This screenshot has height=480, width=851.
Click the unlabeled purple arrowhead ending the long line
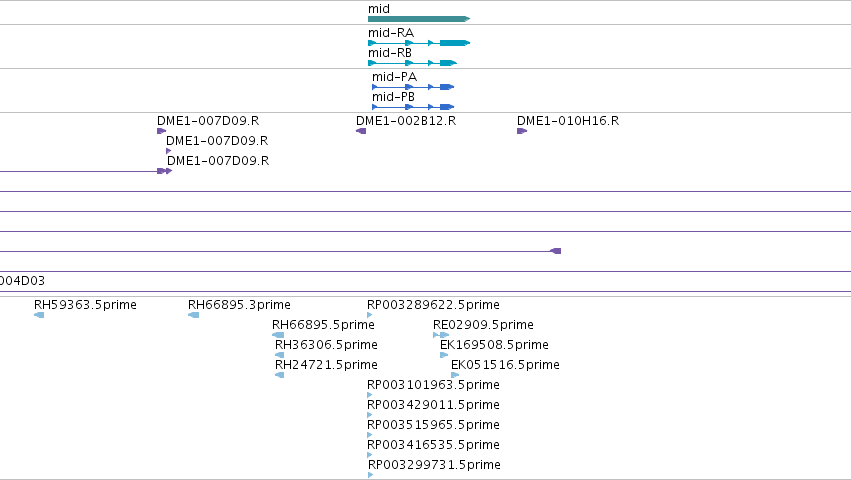pyautogui.click(x=555, y=251)
